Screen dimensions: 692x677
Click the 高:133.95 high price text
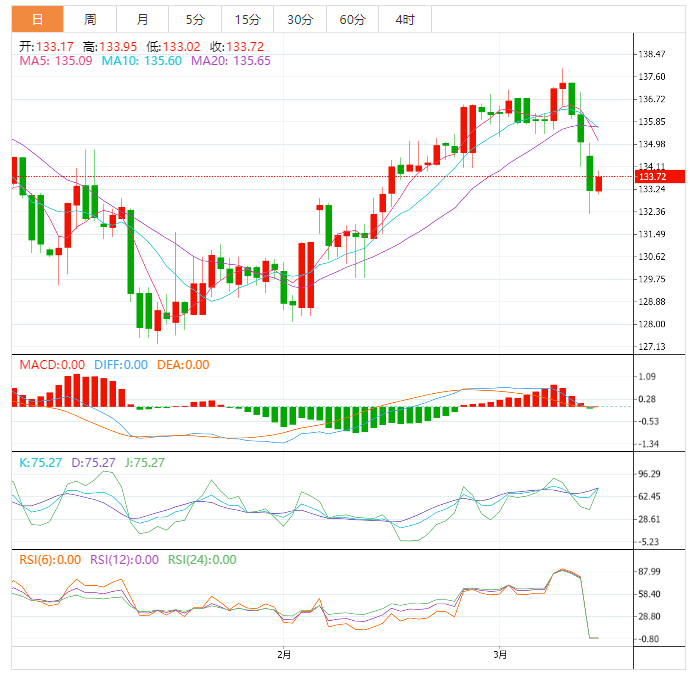pyautogui.click(x=110, y=47)
